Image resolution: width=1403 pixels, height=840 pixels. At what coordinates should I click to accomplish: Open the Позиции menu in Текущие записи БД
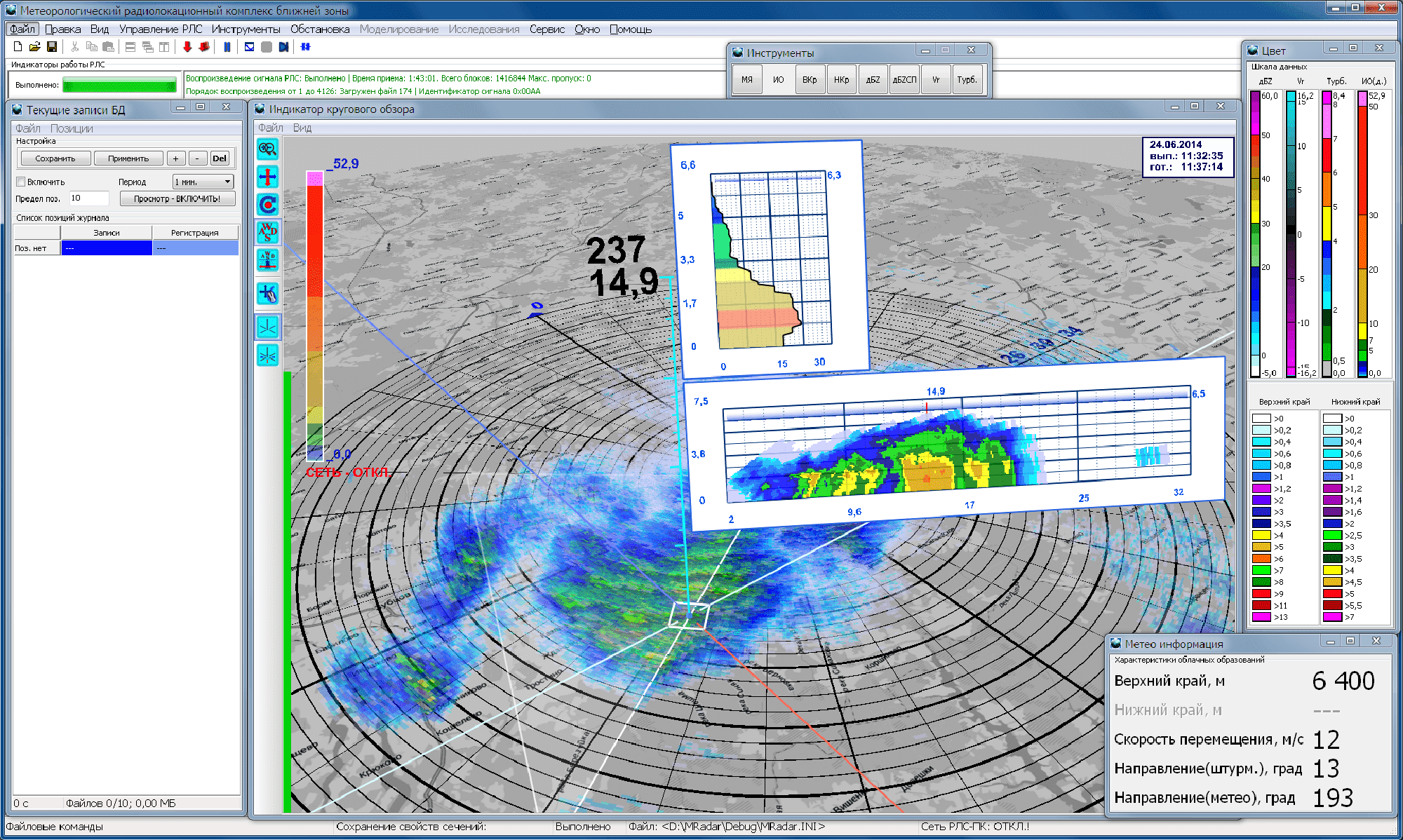tap(72, 128)
